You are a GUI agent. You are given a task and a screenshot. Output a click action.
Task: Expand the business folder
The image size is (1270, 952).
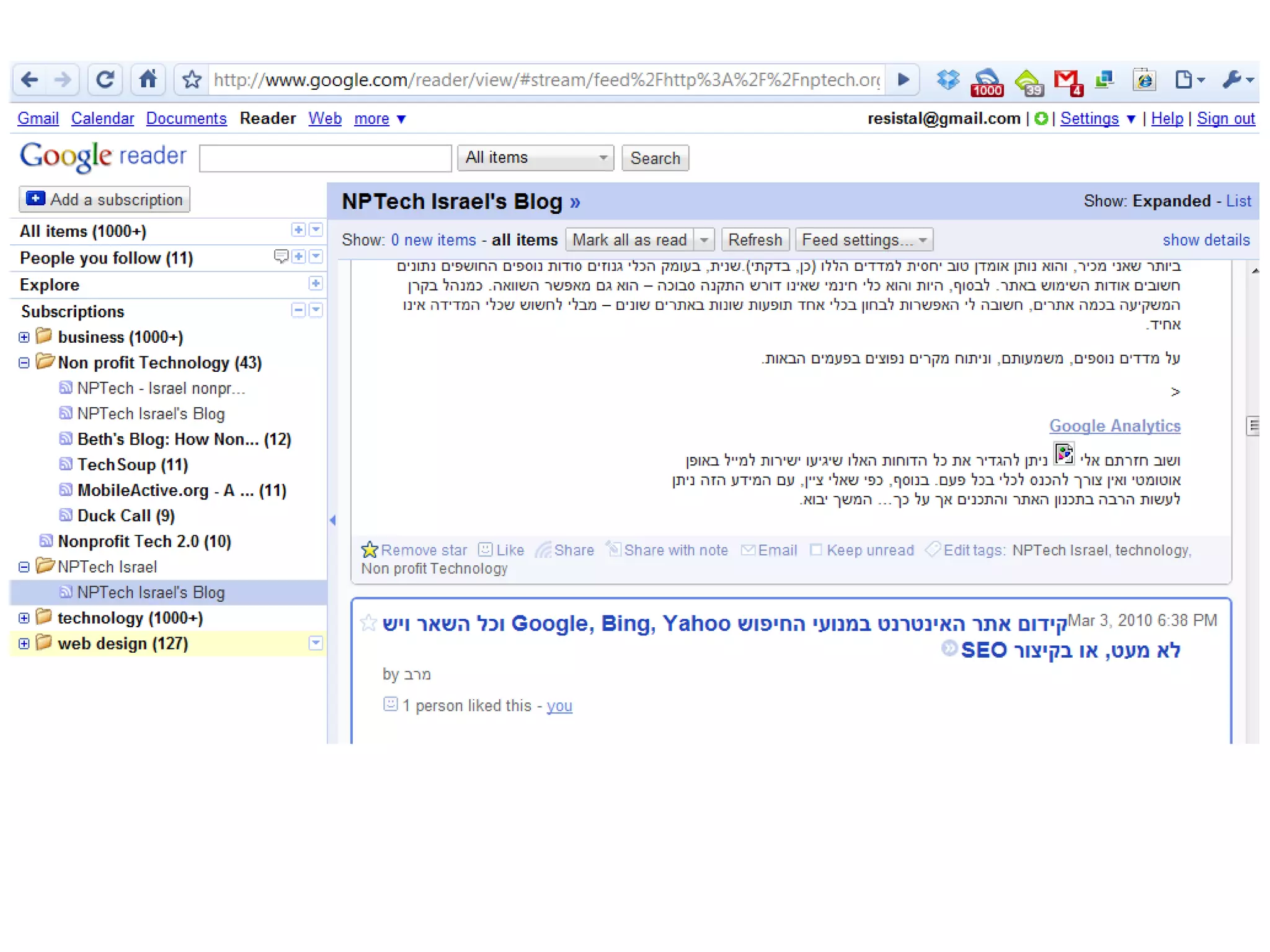24,337
